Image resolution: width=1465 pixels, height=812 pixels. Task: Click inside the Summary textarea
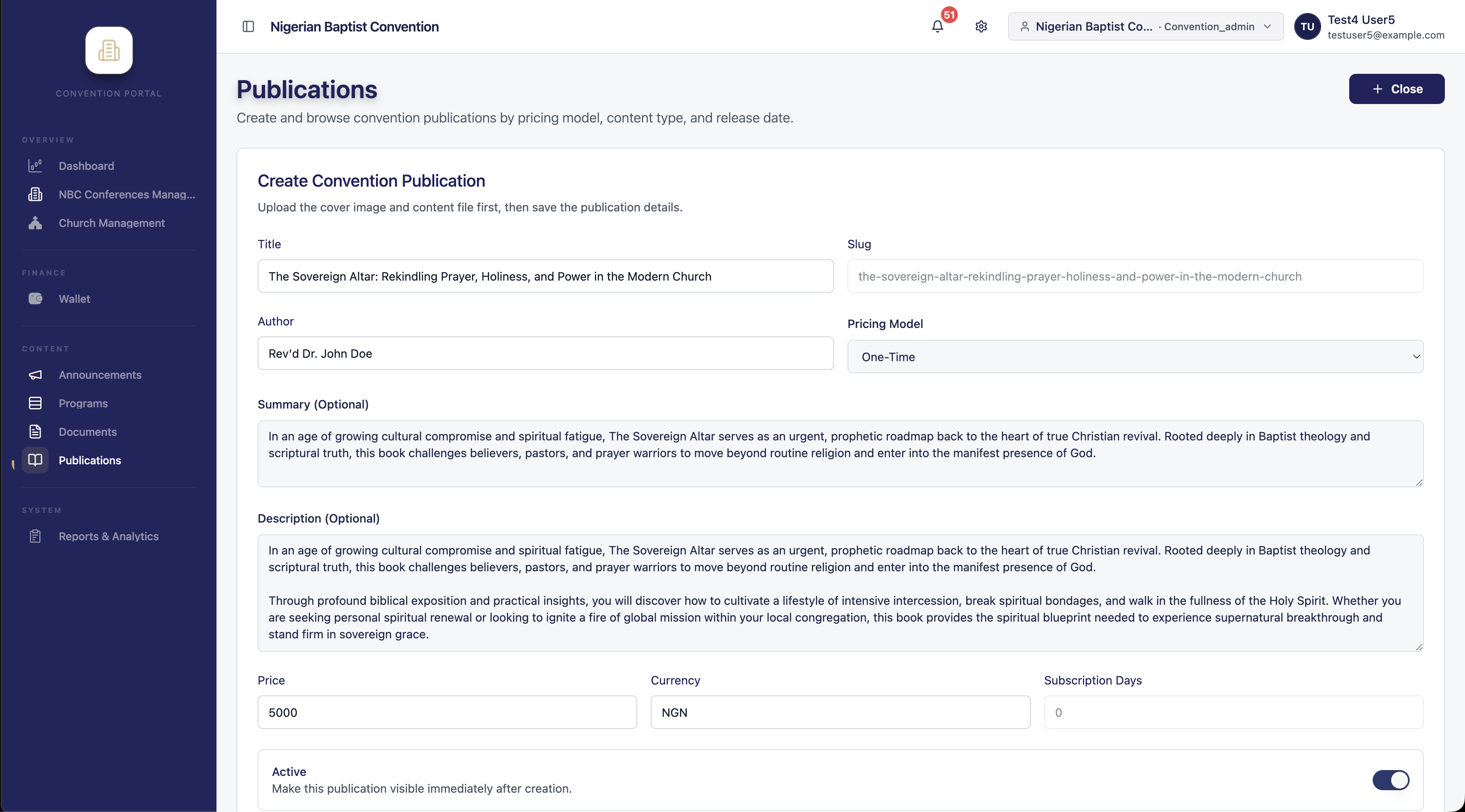point(841,453)
